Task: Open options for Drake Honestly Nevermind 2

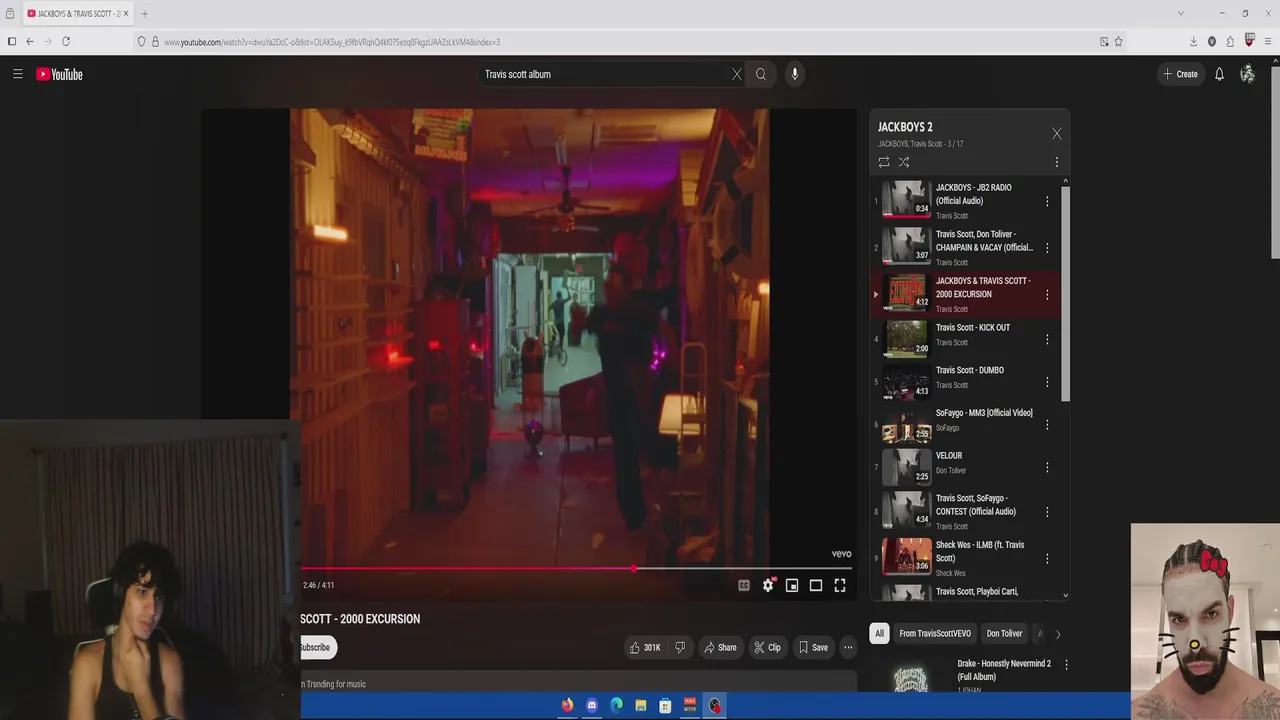Action: pos(1066,665)
